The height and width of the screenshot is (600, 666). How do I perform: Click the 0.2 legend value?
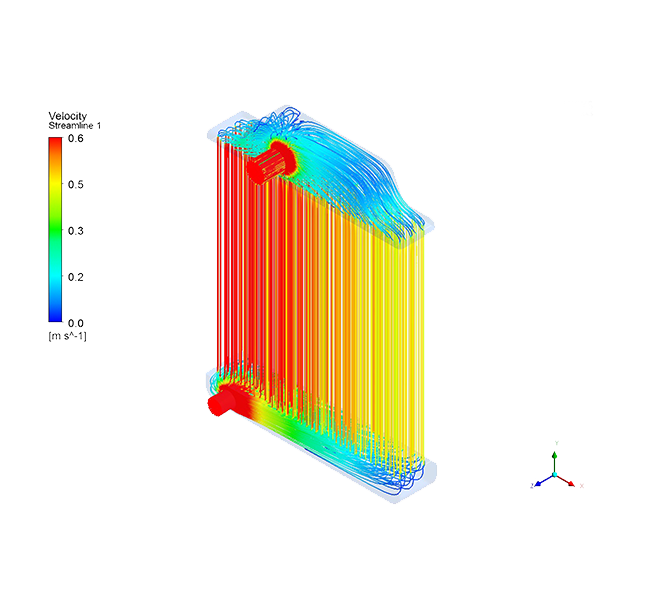pyautogui.click(x=76, y=277)
